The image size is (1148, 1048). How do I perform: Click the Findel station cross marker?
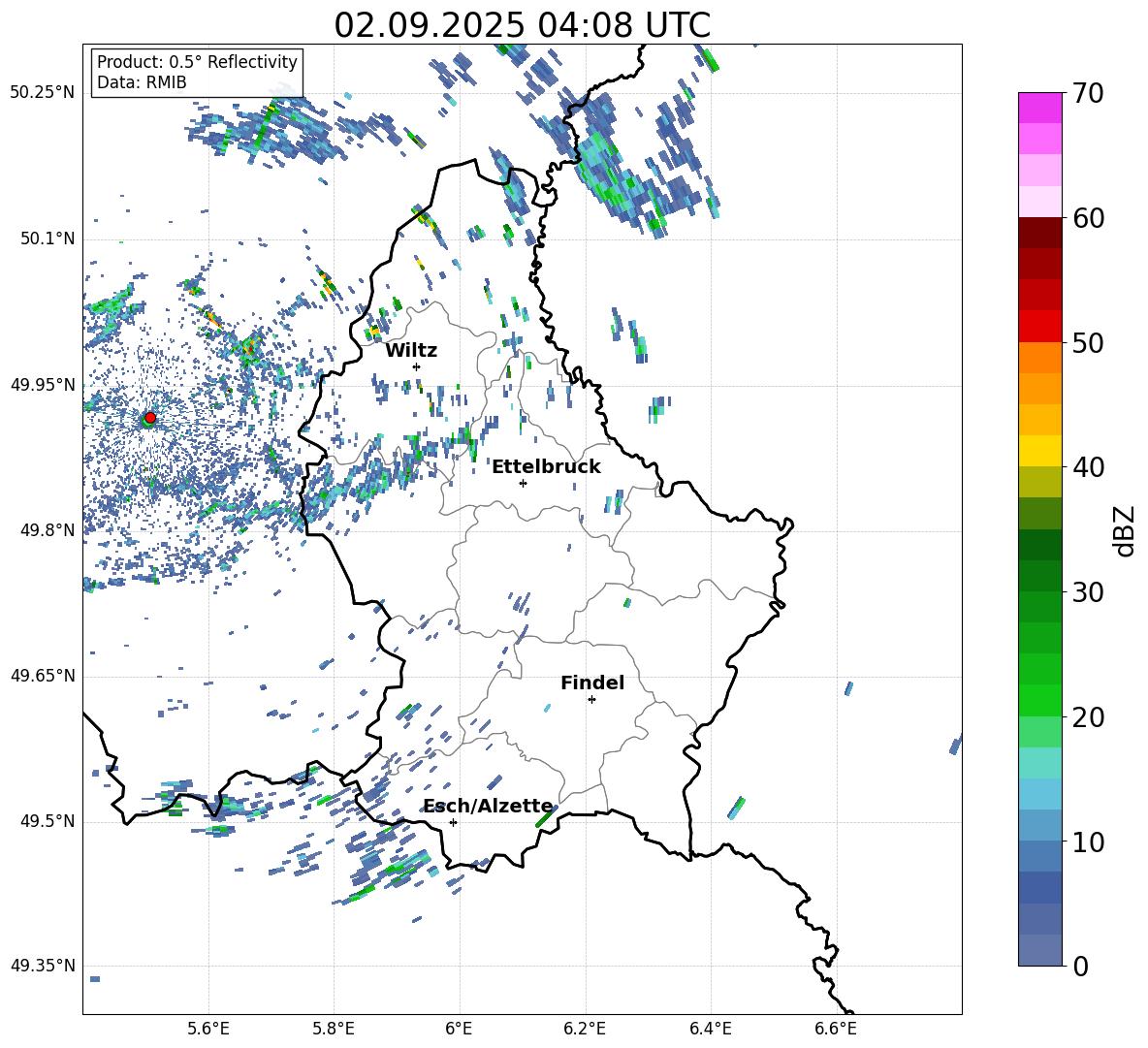pyautogui.click(x=591, y=699)
